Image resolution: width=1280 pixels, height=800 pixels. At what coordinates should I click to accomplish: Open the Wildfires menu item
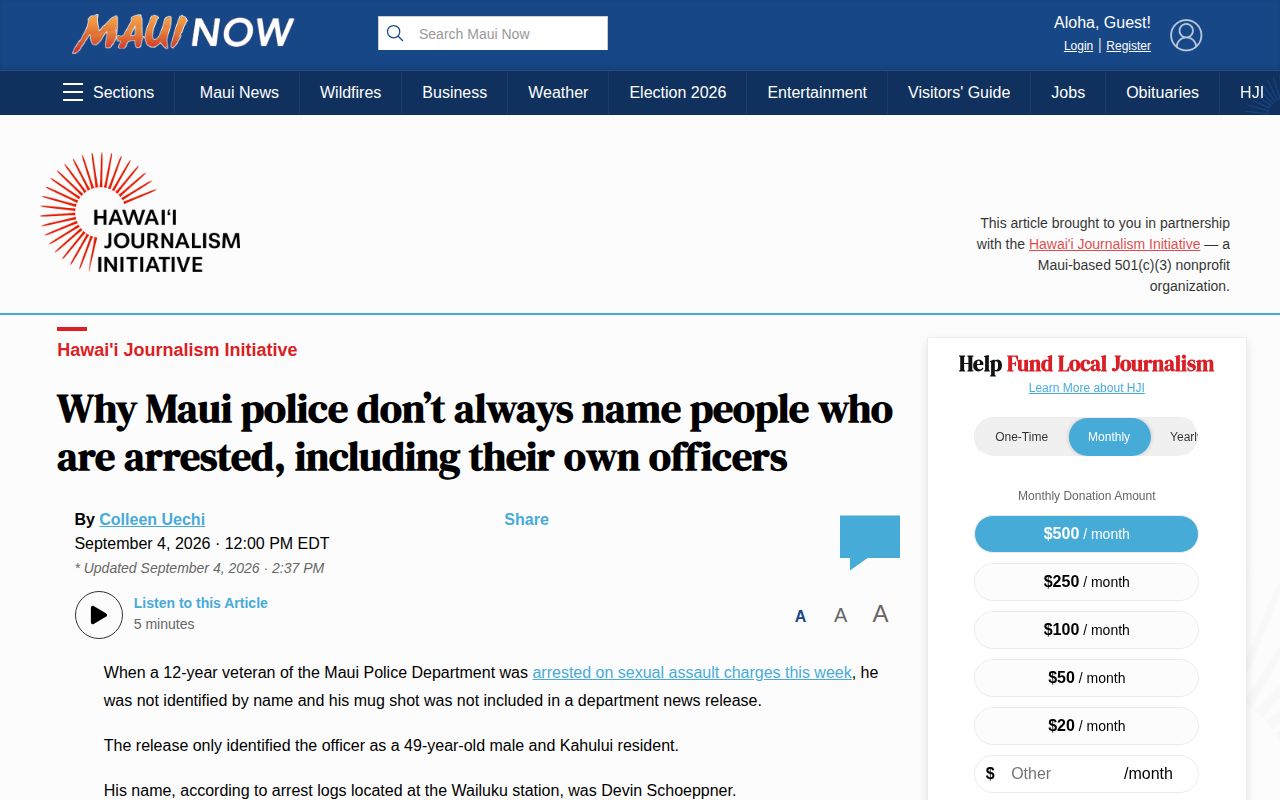pos(350,92)
